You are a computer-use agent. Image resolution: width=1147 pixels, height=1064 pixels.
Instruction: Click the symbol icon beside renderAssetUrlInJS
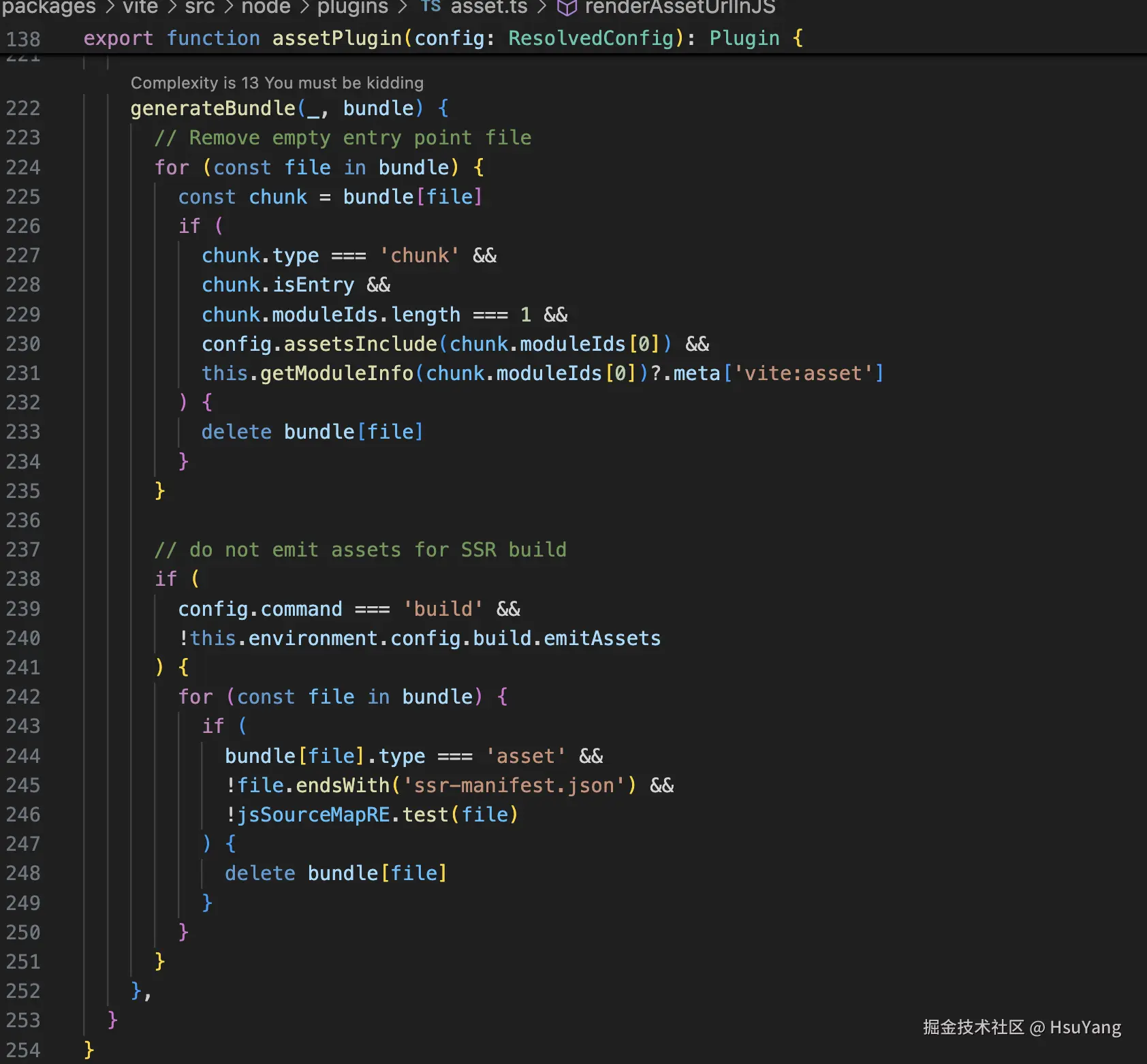tap(567, 7)
